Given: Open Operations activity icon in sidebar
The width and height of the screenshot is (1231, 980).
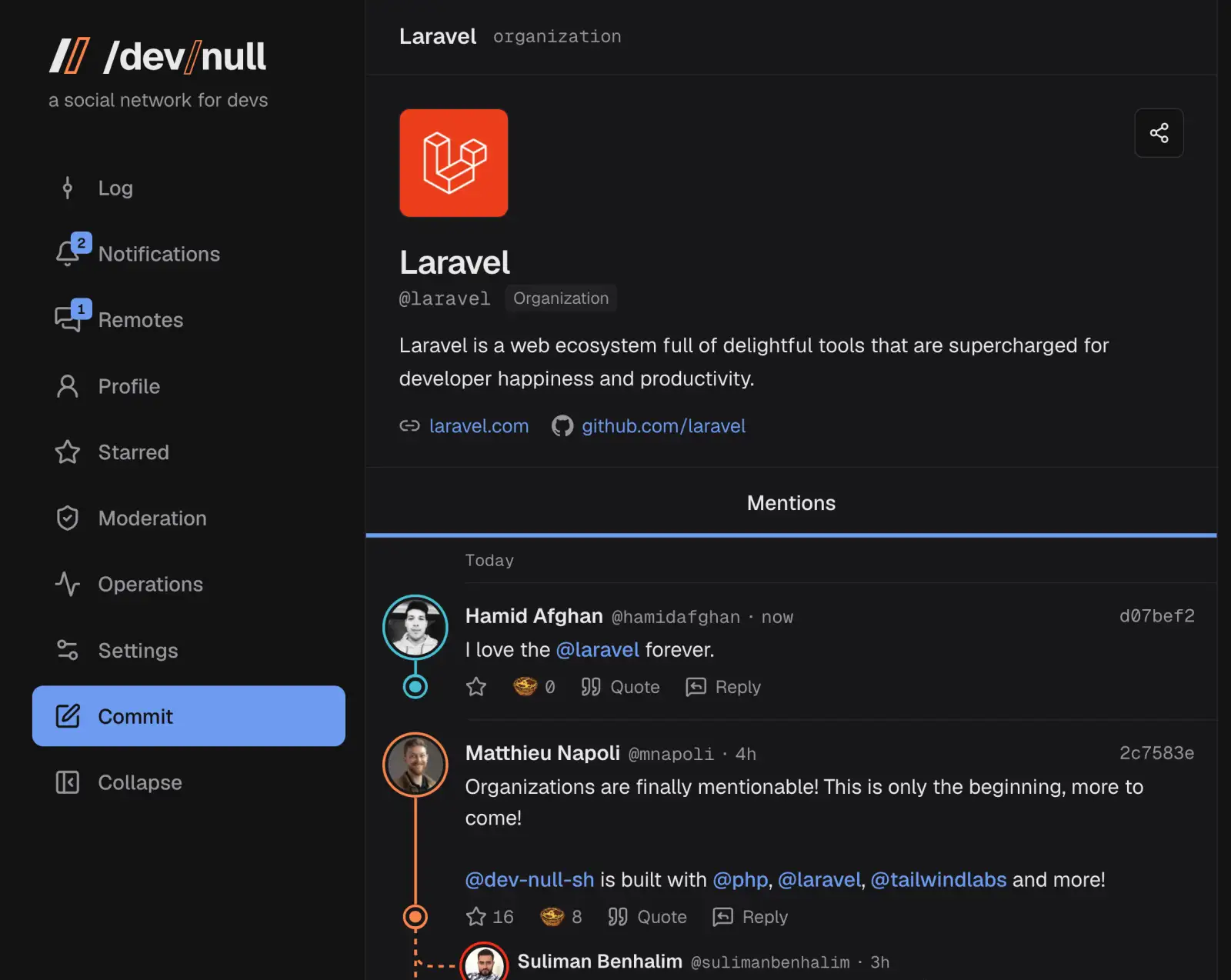Looking at the screenshot, I should pyautogui.click(x=68, y=585).
